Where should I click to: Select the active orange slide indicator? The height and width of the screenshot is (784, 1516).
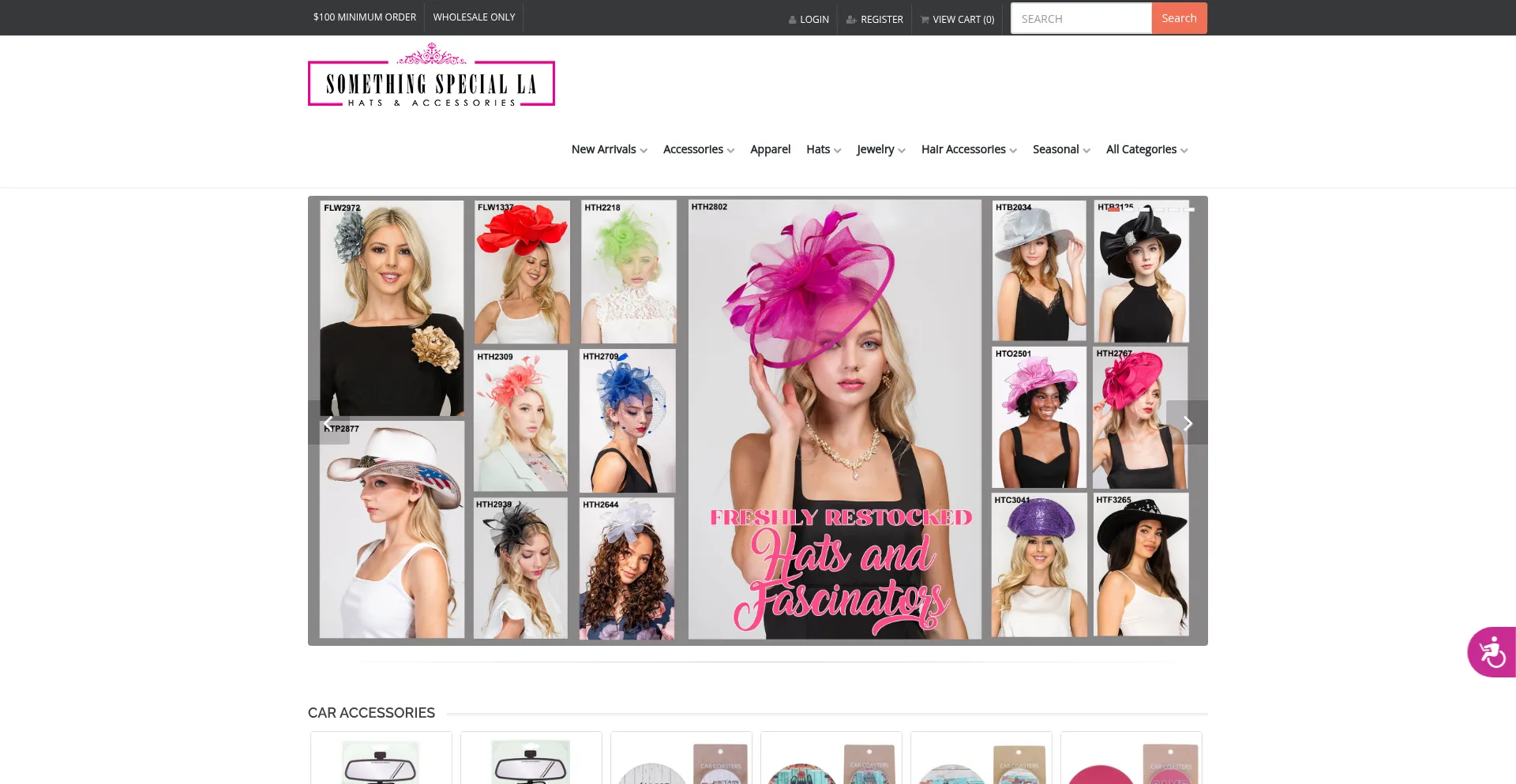pos(1113,209)
